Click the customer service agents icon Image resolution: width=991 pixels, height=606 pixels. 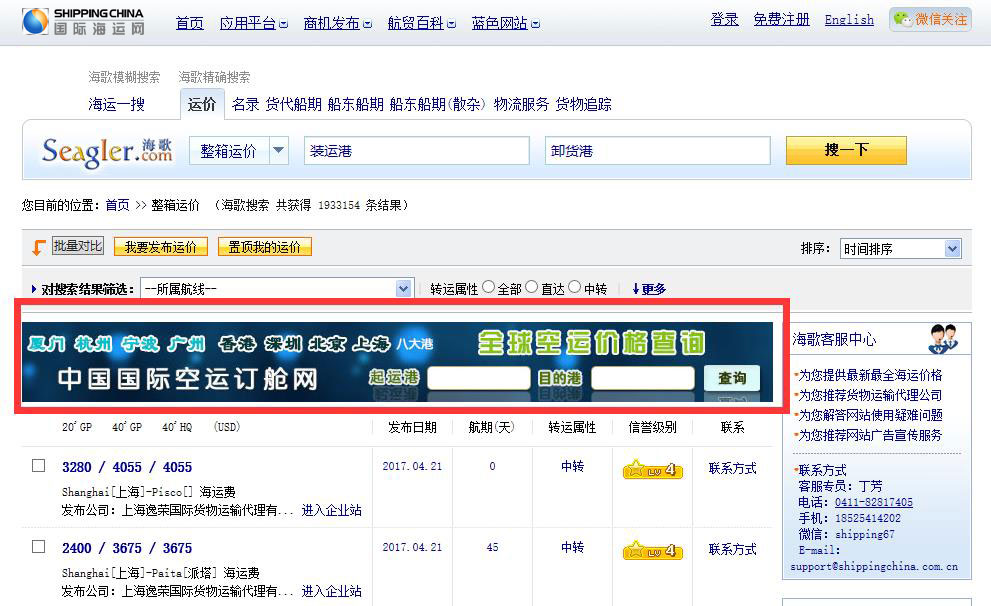[x=942, y=338]
